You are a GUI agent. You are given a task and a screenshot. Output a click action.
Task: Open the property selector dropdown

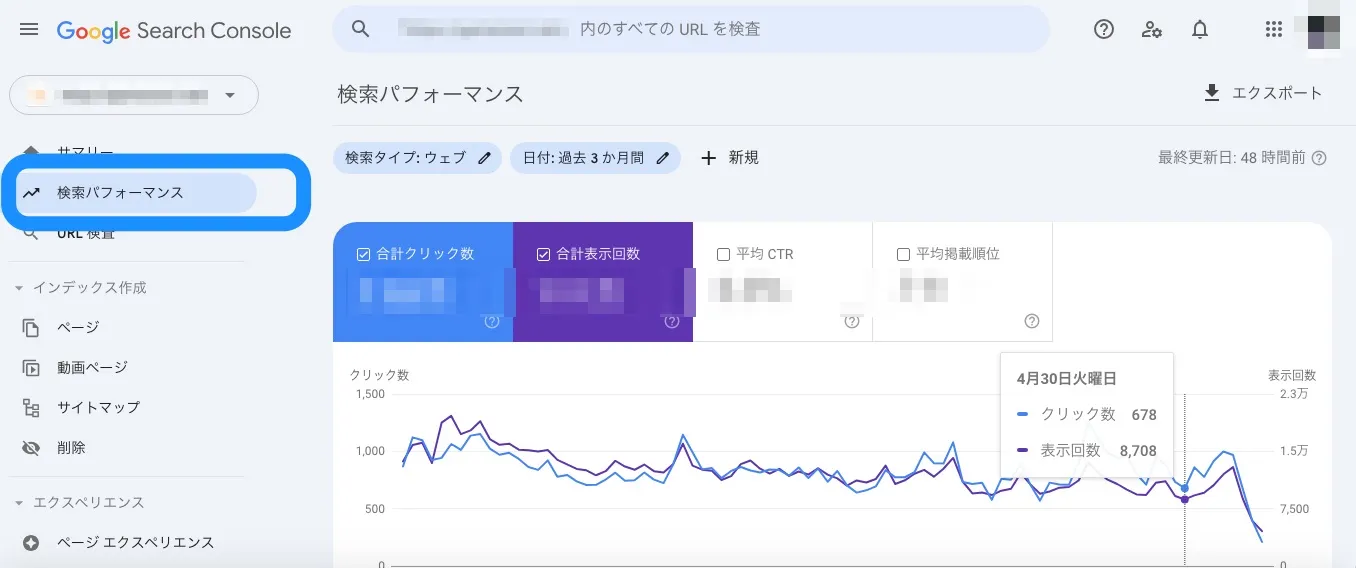pos(134,95)
